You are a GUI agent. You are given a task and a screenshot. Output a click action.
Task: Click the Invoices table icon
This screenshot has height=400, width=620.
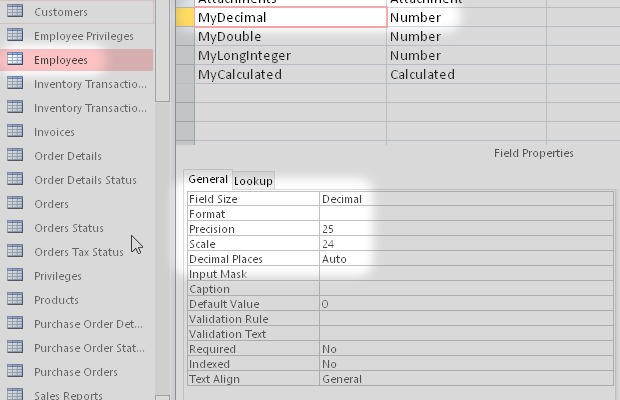coord(15,132)
